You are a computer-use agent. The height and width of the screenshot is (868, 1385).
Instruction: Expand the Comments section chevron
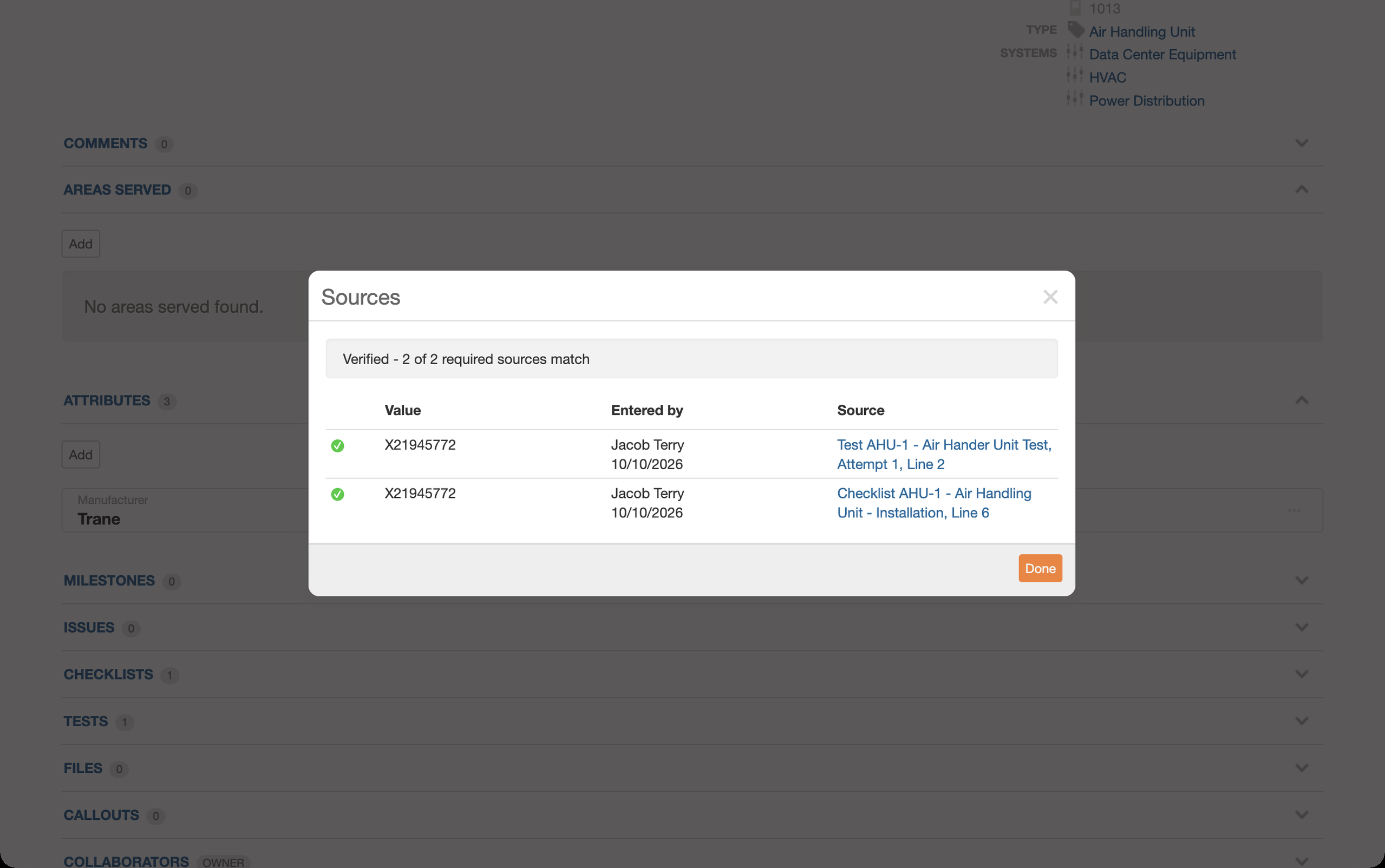1302,143
